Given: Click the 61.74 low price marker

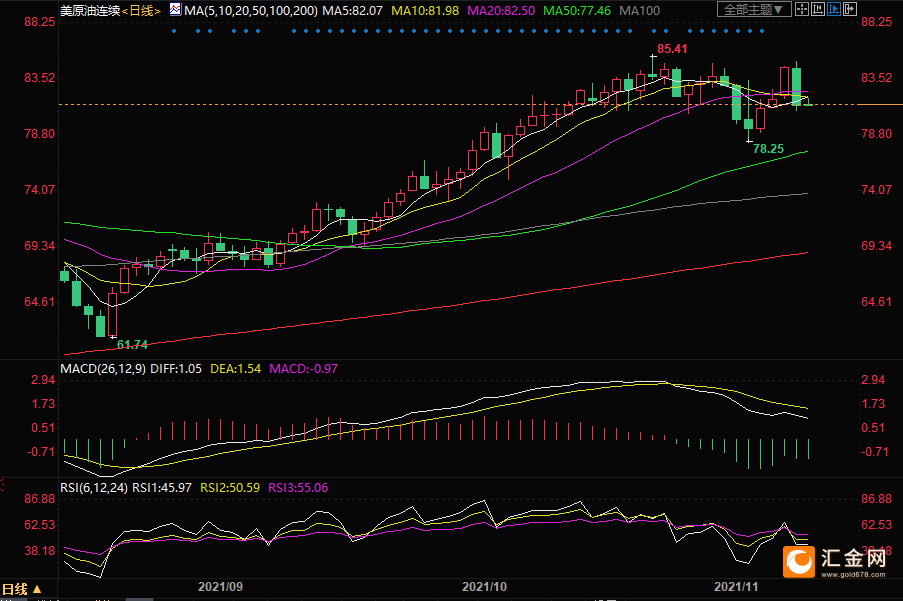Looking at the screenshot, I should coord(132,344).
